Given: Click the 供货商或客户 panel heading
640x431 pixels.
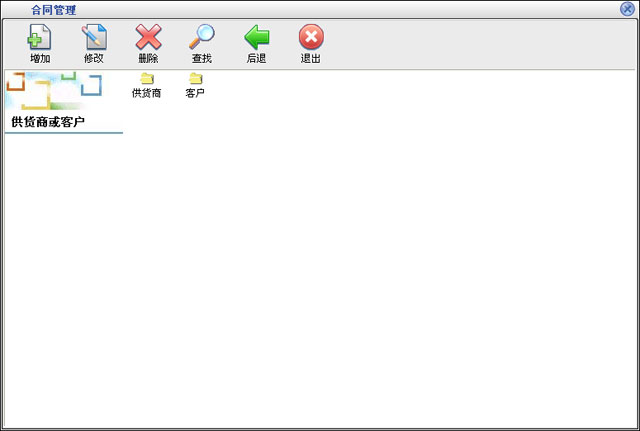Looking at the screenshot, I should (48, 122).
